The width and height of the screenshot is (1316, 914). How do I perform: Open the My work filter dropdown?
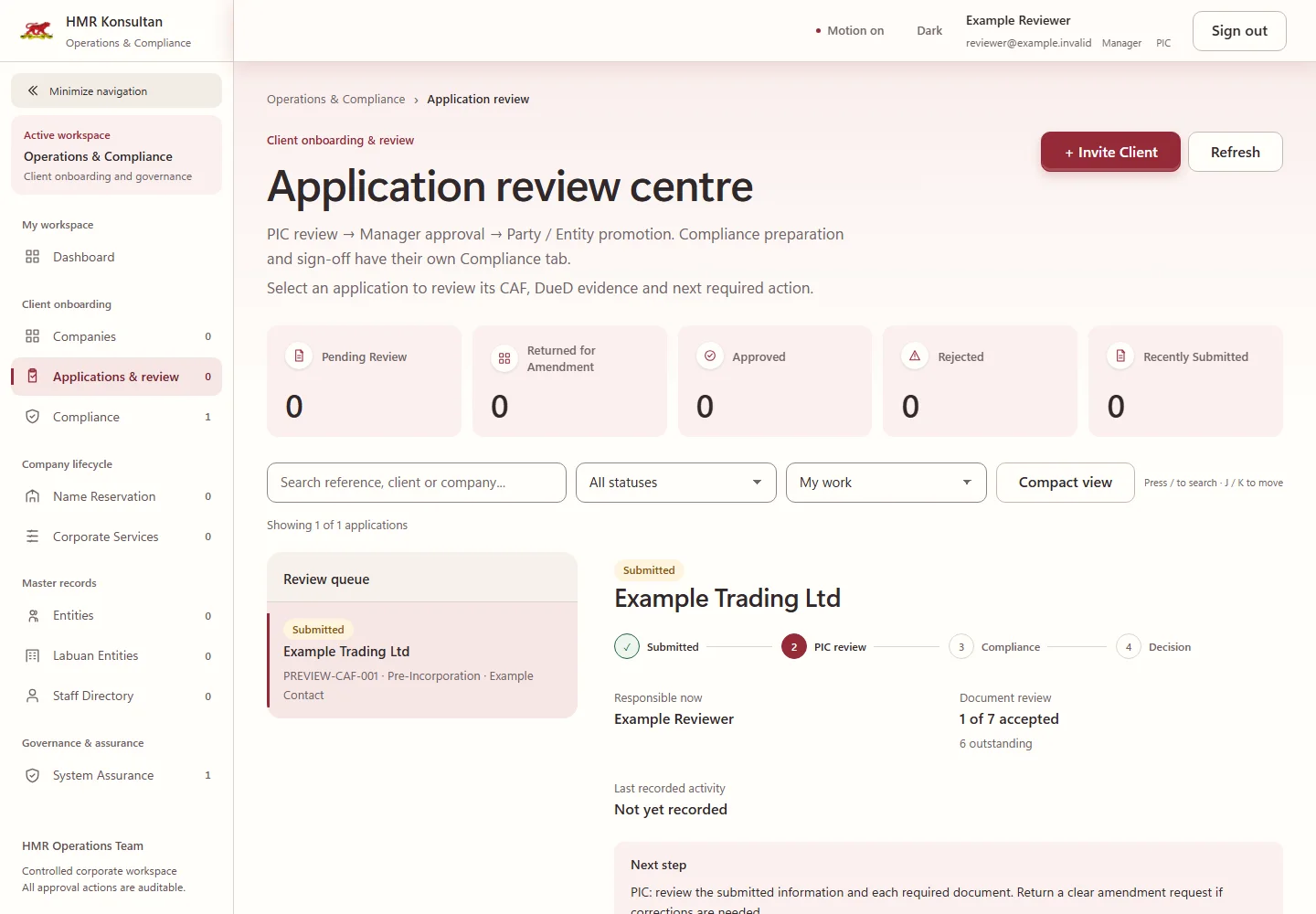point(886,483)
